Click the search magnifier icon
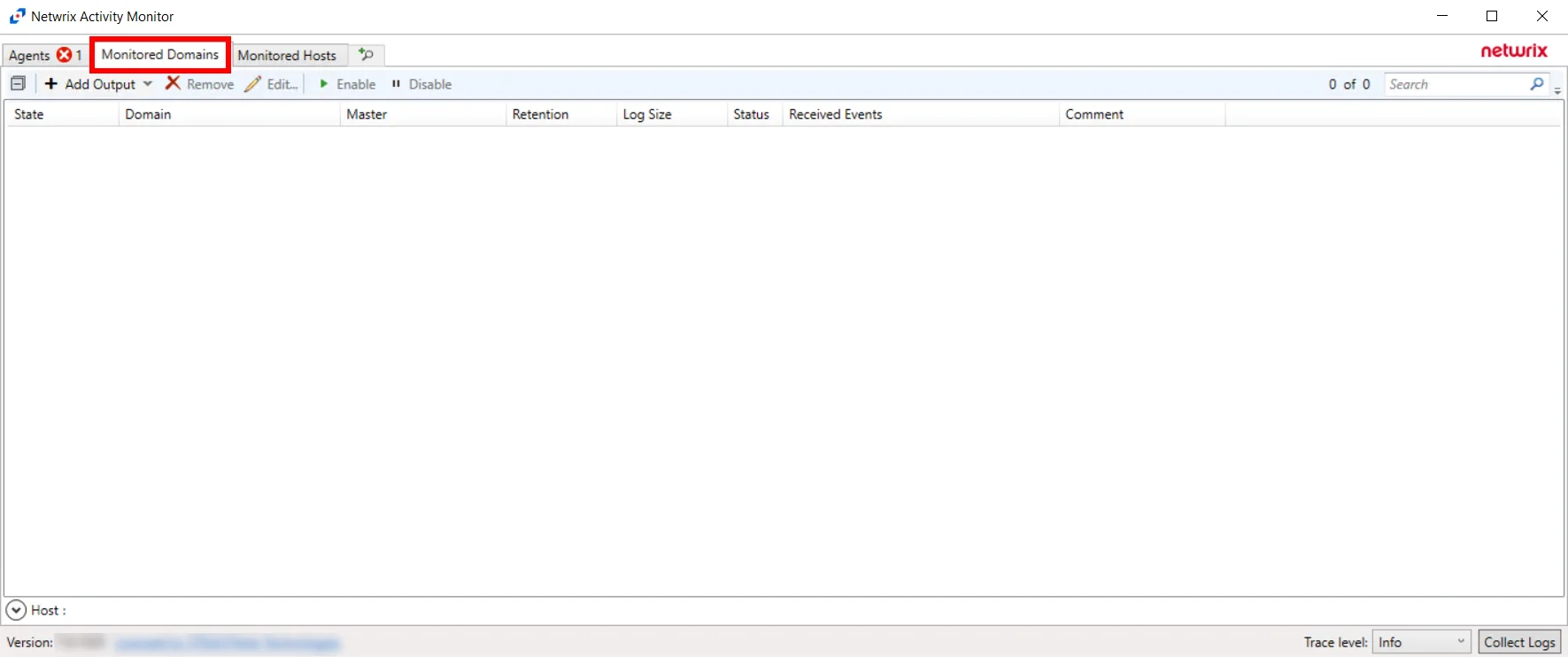The image size is (1568, 657). pyautogui.click(x=1537, y=84)
